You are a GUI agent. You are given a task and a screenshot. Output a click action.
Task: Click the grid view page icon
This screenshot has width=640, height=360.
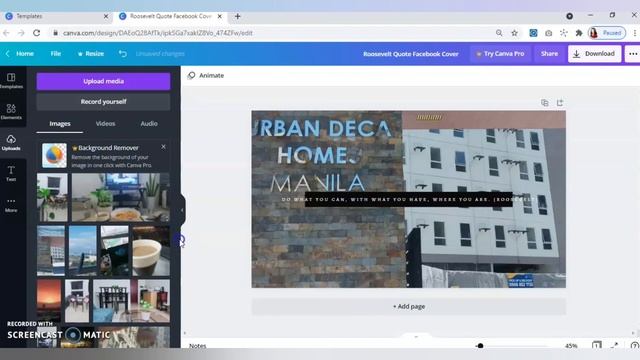[x=596, y=346]
